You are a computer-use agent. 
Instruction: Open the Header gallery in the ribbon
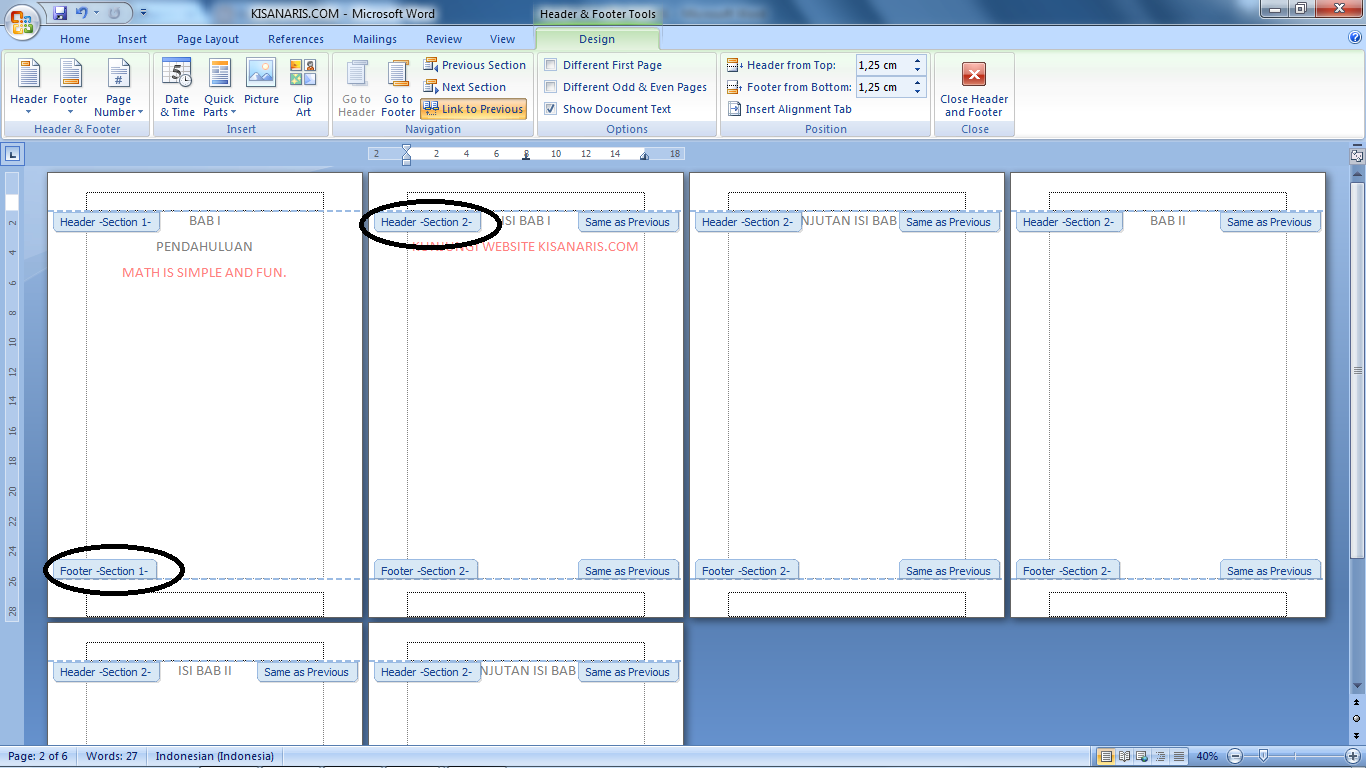(29, 88)
